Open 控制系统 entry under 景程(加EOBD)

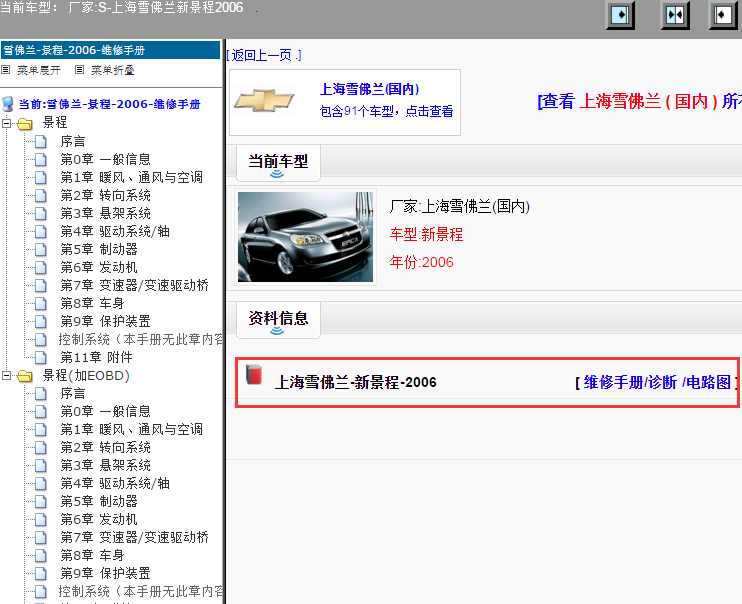coord(141,591)
